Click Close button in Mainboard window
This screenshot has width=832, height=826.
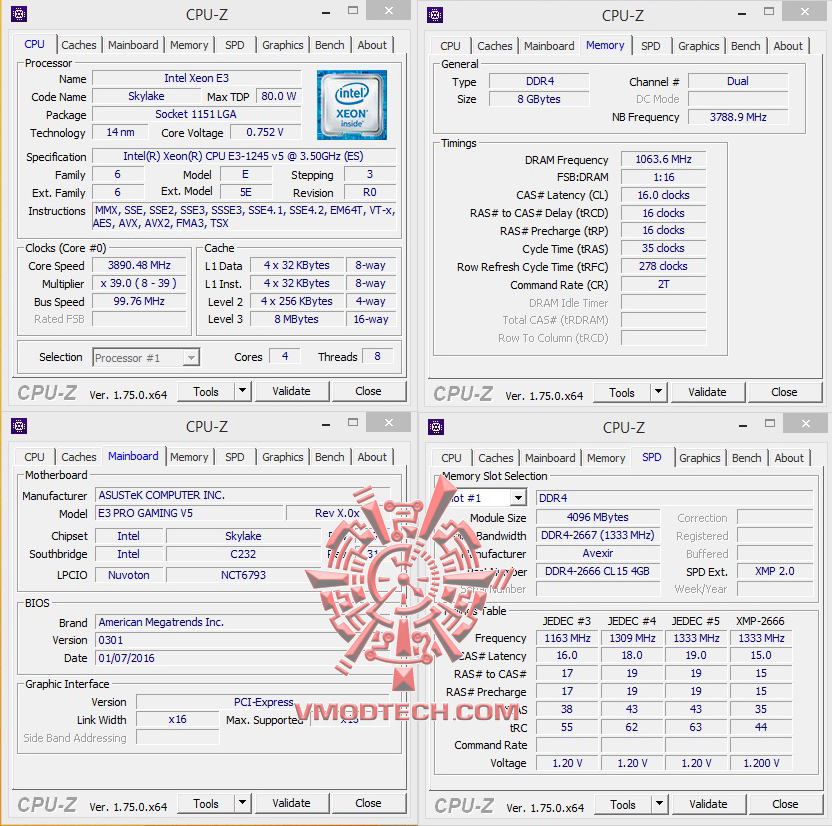368,803
